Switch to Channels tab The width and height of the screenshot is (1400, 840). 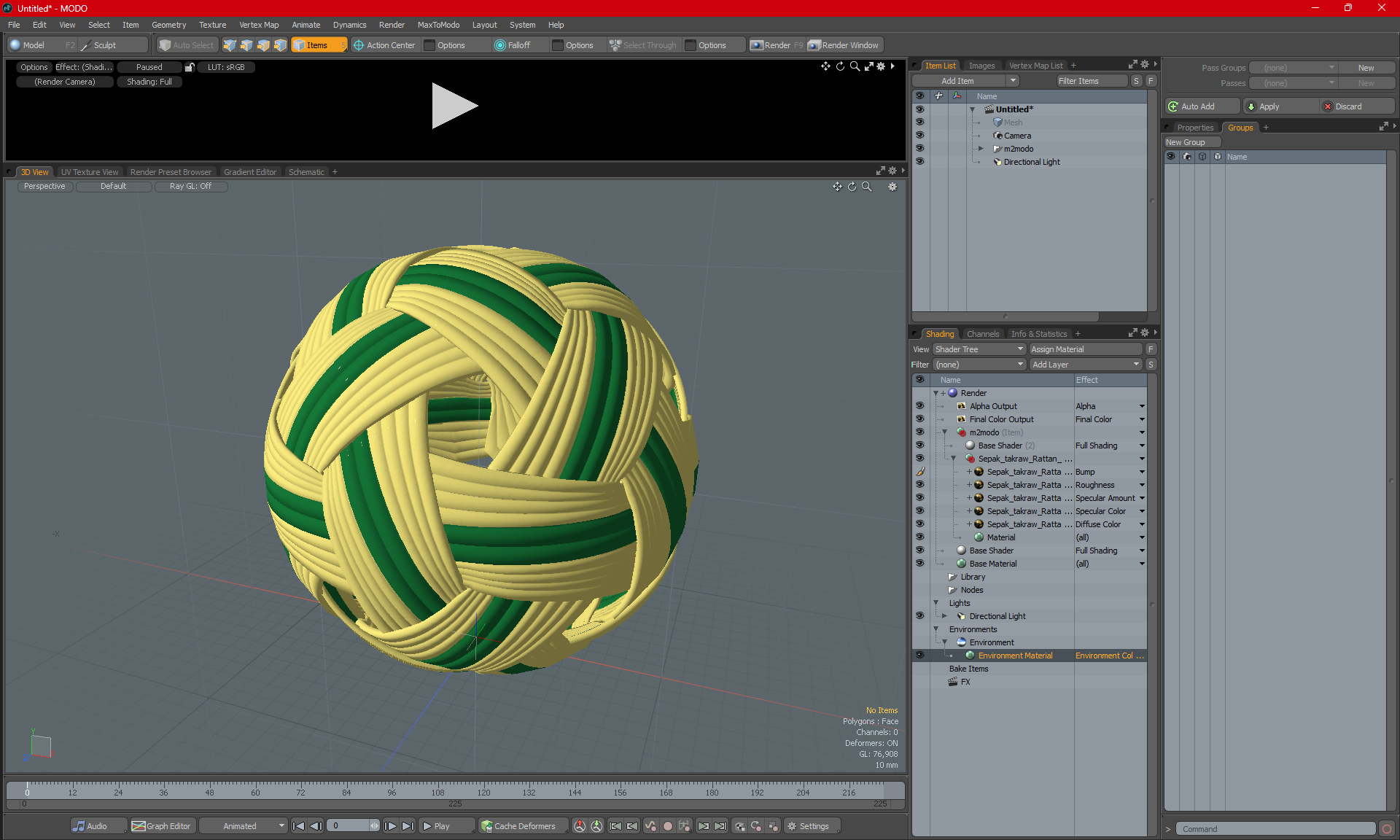pyautogui.click(x=983, y=334)
